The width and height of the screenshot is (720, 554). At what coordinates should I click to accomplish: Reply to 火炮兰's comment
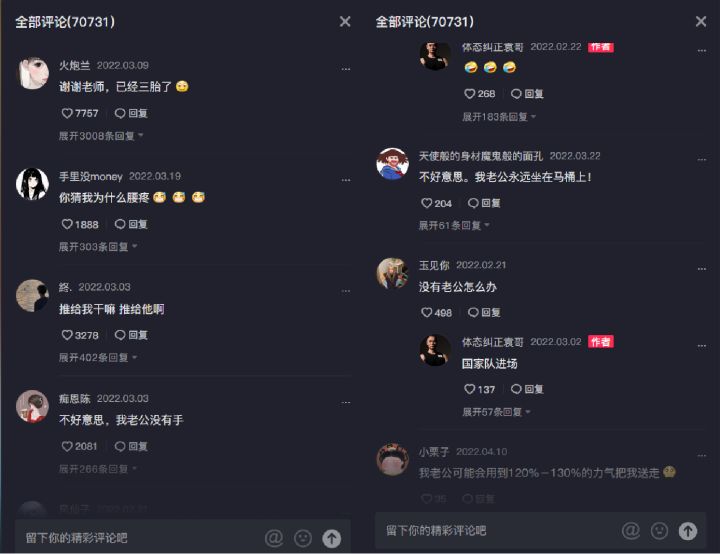click(x=131, y=113)
